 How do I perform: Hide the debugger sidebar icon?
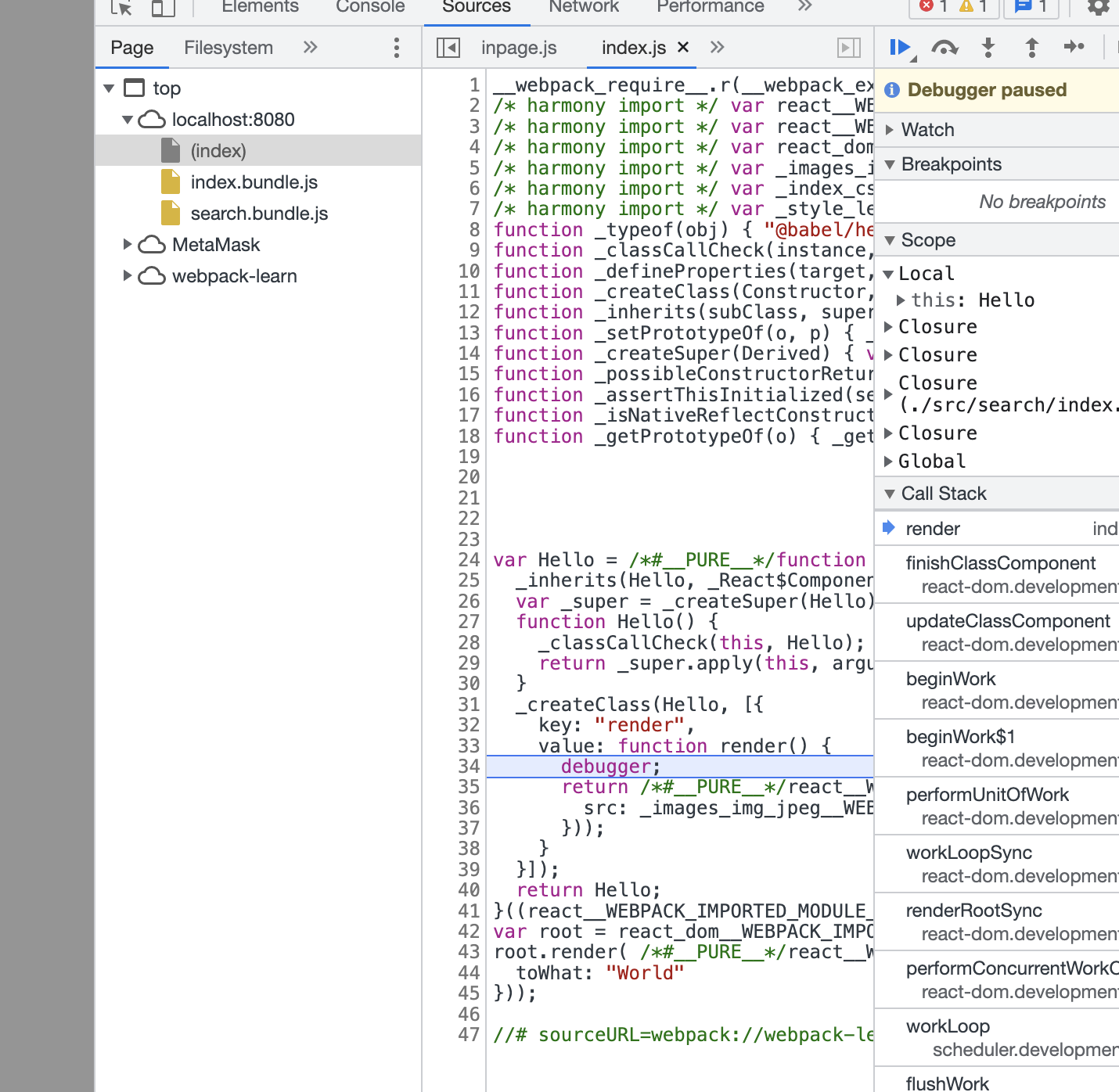849,48
